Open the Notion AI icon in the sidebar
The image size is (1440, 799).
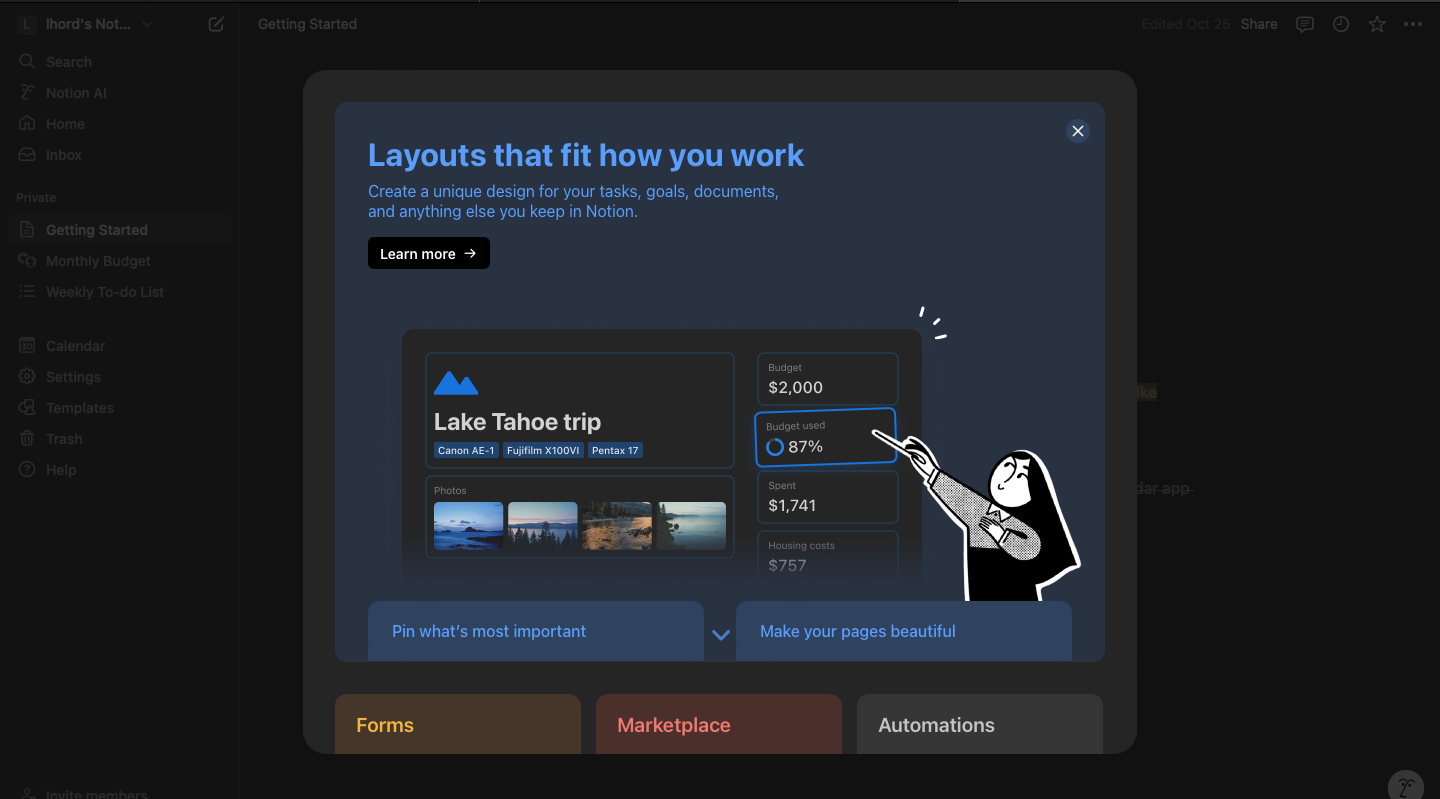click(x=27, y=93)
